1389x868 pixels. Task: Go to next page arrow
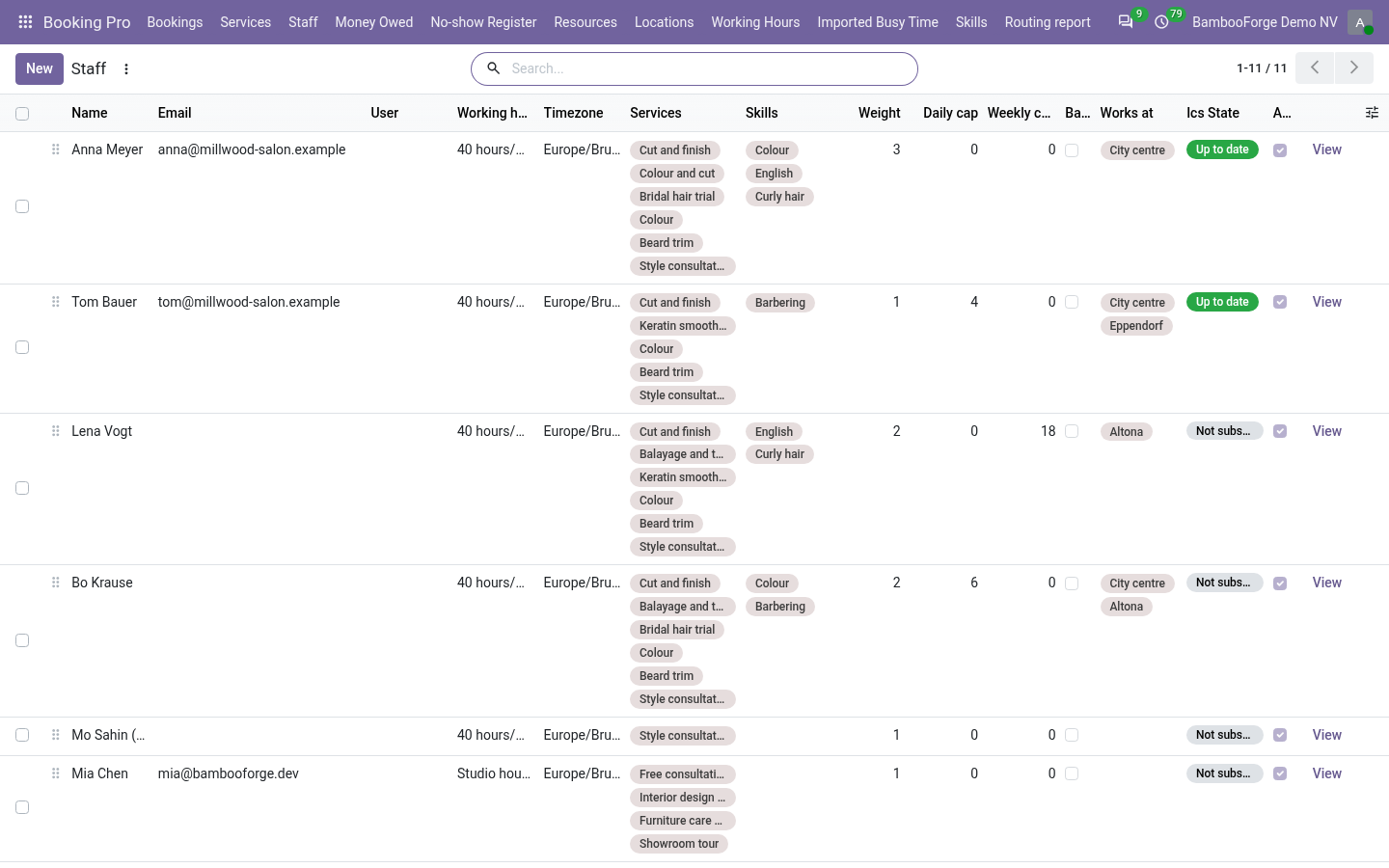1354,68
